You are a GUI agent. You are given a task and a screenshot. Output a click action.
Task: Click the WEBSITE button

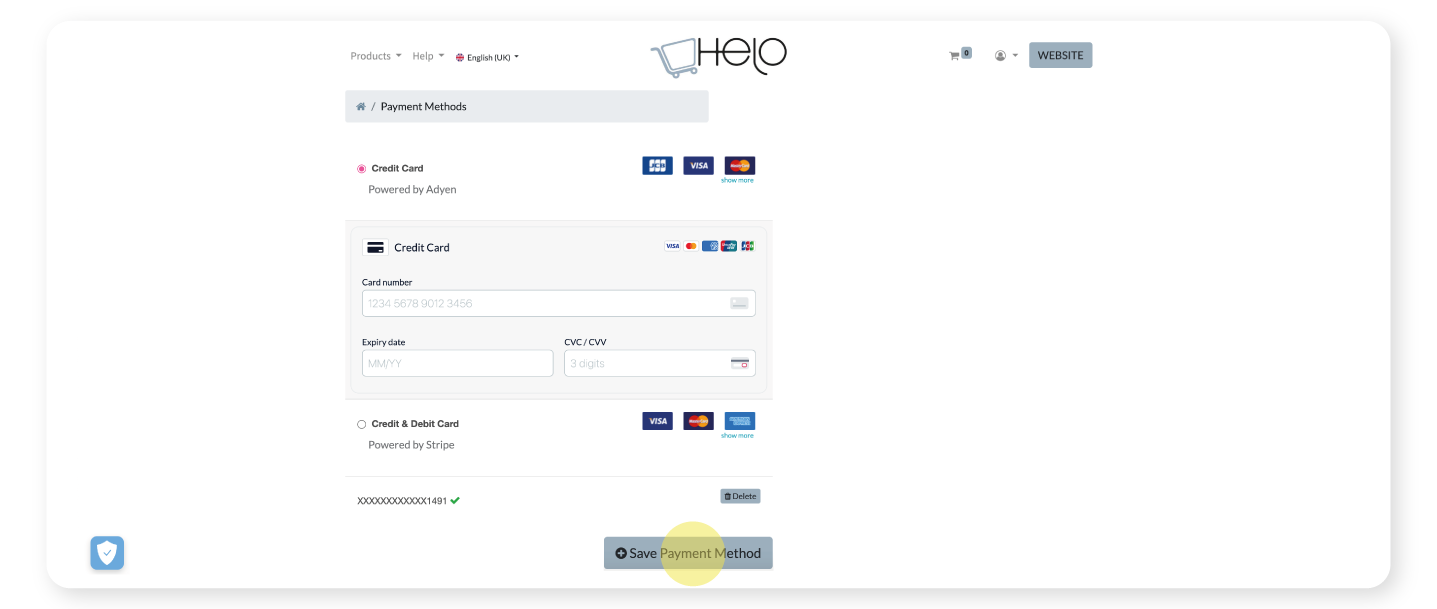[1060, 55]
